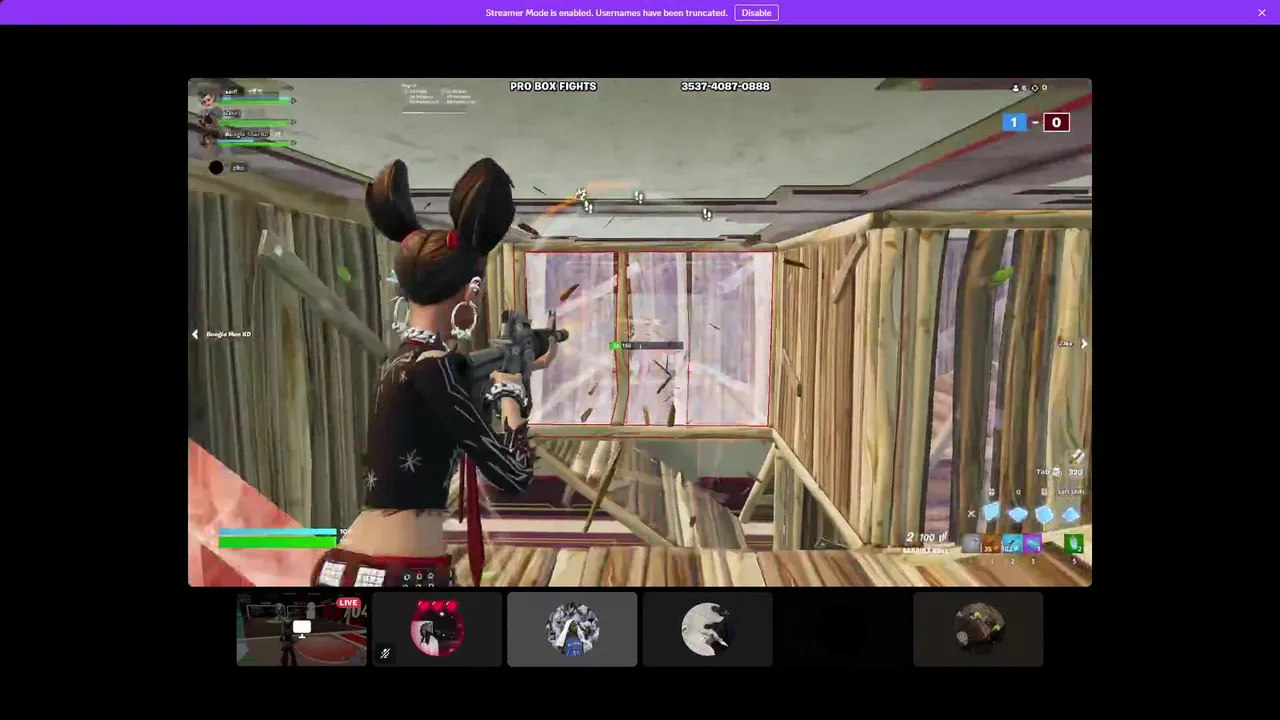The height and width of the screenshot is (720, 1280).
Task: Click the PRO BOX FIGHTS title in stream
Action: [553, 86]
